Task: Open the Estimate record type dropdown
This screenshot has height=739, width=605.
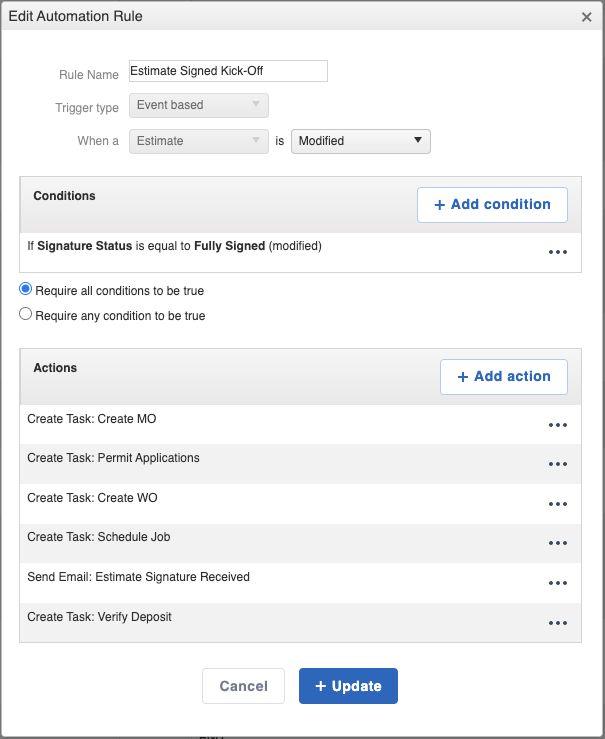Action: 199,141
